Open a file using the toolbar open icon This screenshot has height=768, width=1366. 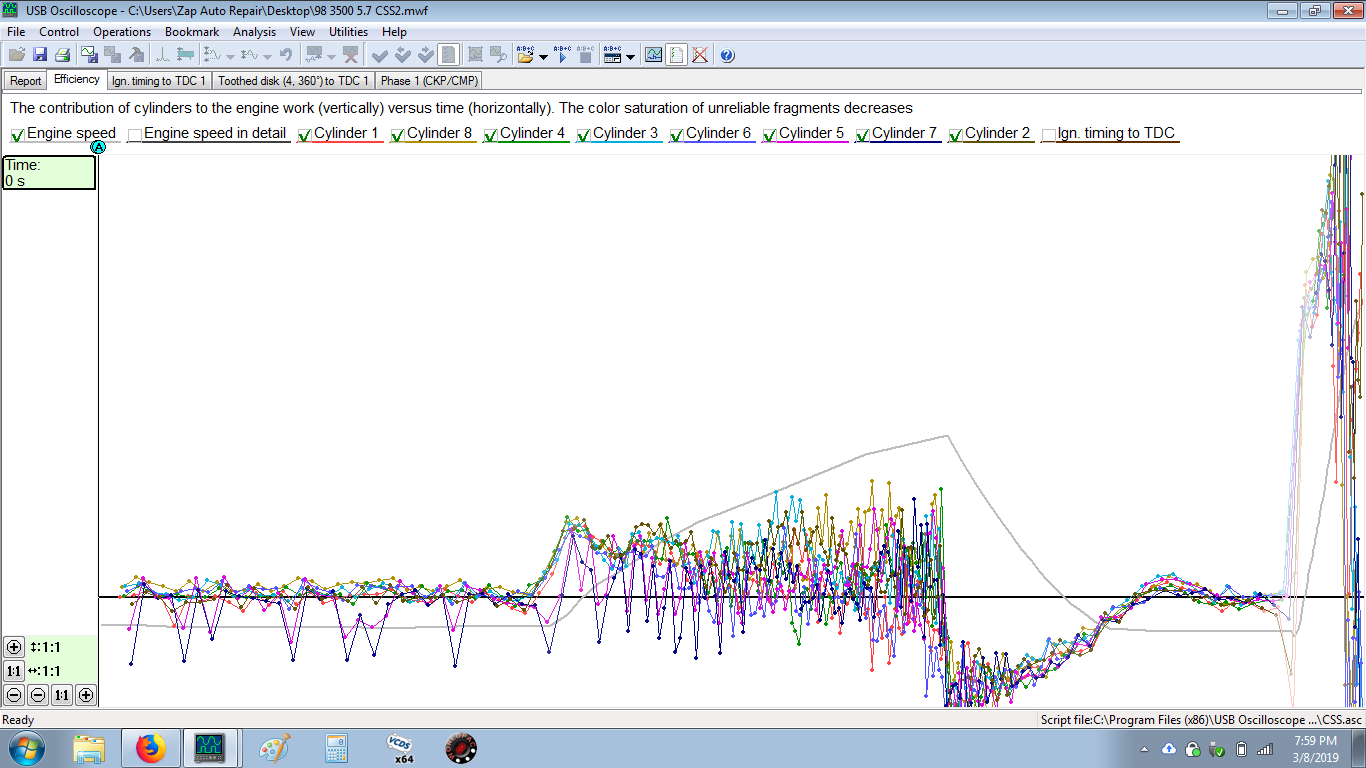(x=14, y=55)
